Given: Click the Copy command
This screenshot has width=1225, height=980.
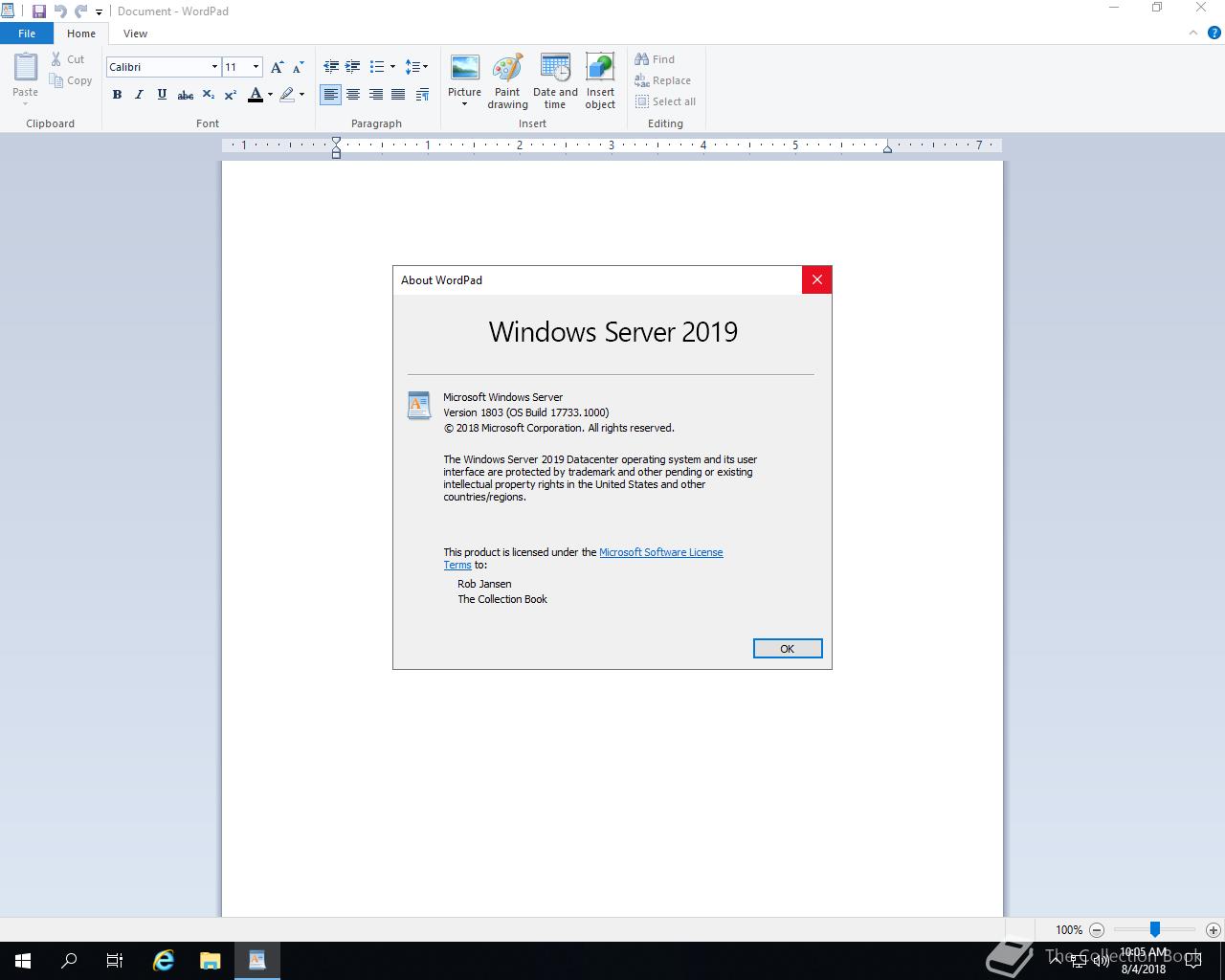Looking at the screenshot, I should (71, 80).
